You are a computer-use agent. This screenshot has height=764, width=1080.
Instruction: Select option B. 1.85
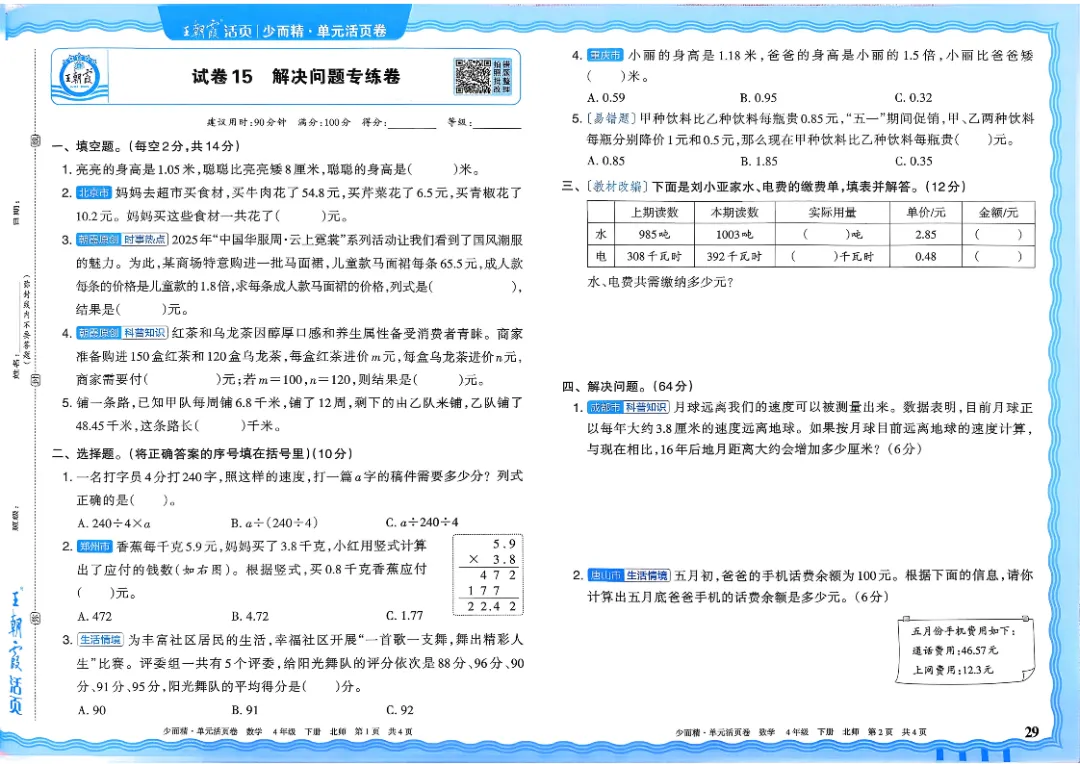pos(759,161)
